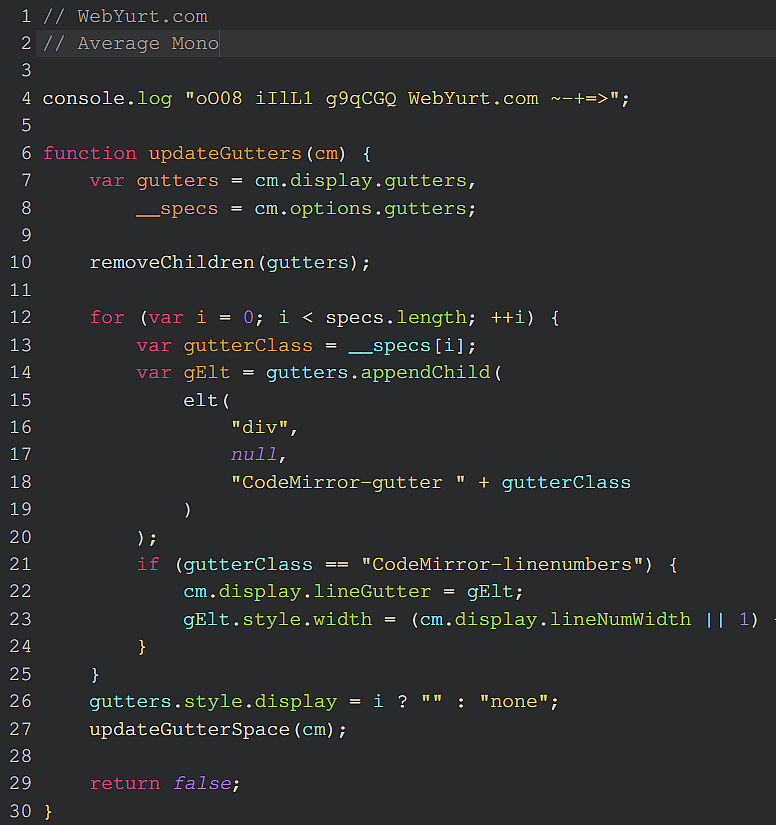Click "cm.options.gutters" on line 8
The image size is (776, 825).
tap(360, 208)
